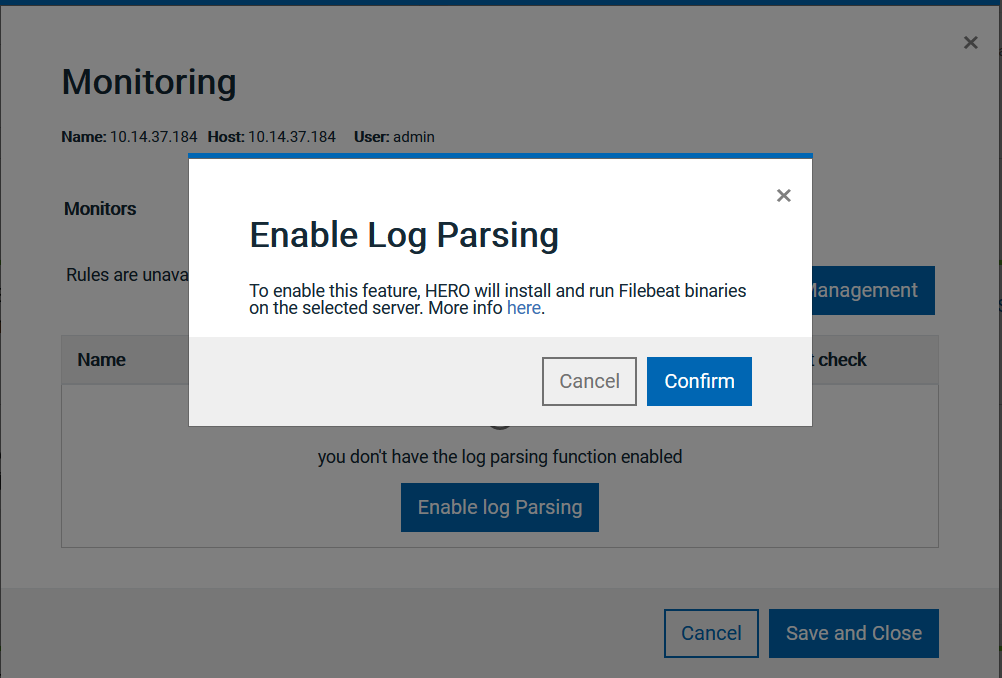Screen dimensions: 1002x678
Task: Click the partly hidden 'check' column header
Action: pos(841,360)
